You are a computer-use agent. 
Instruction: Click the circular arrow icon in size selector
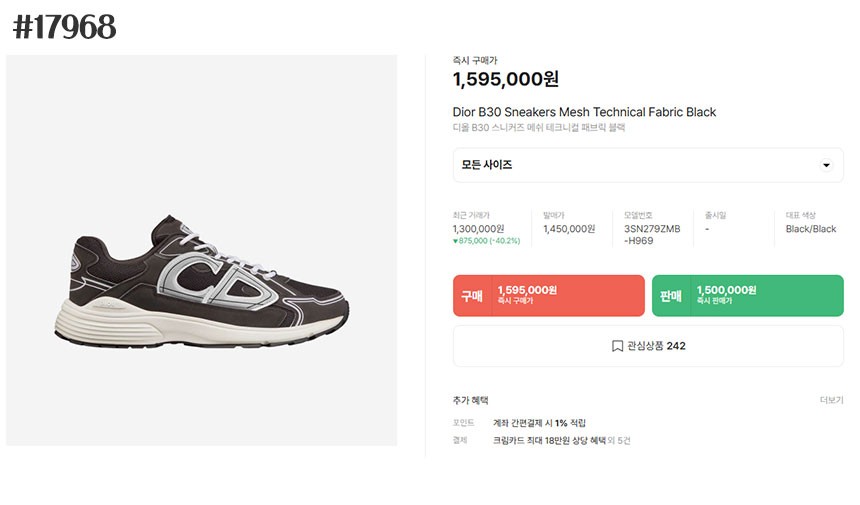tap(826, 165)
